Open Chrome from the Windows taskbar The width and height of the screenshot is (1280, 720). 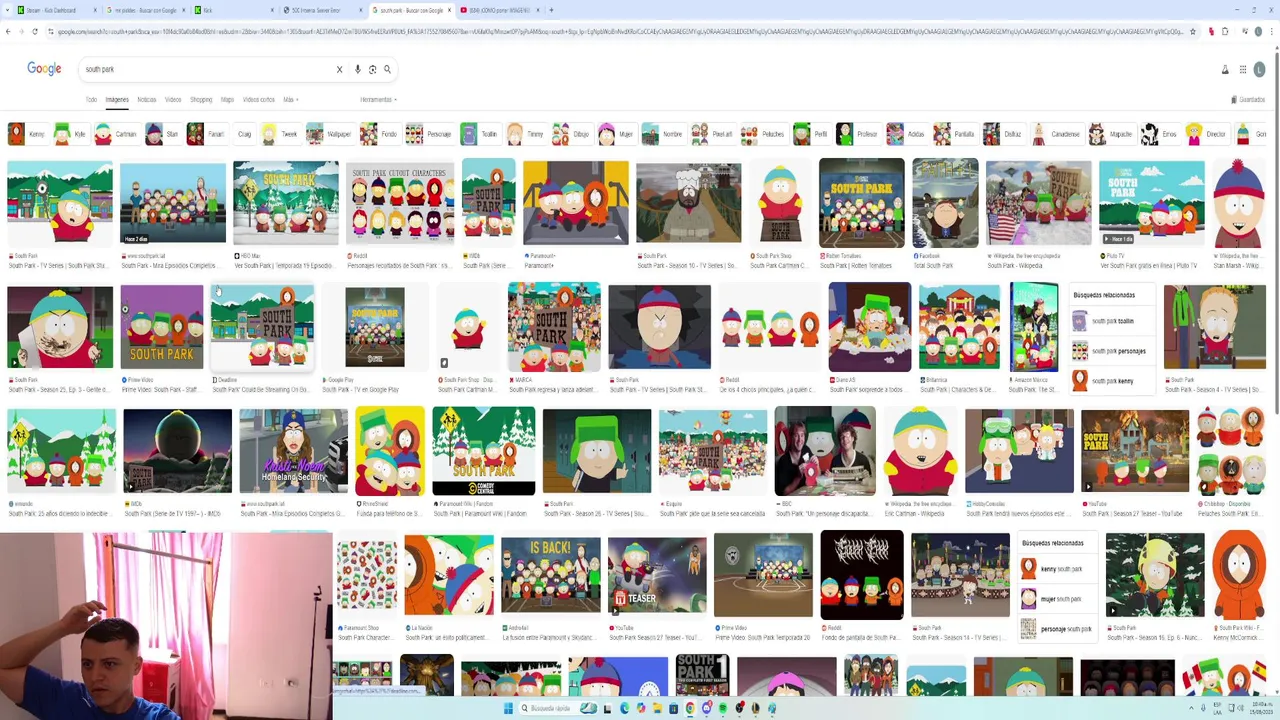tap(689, 708)
